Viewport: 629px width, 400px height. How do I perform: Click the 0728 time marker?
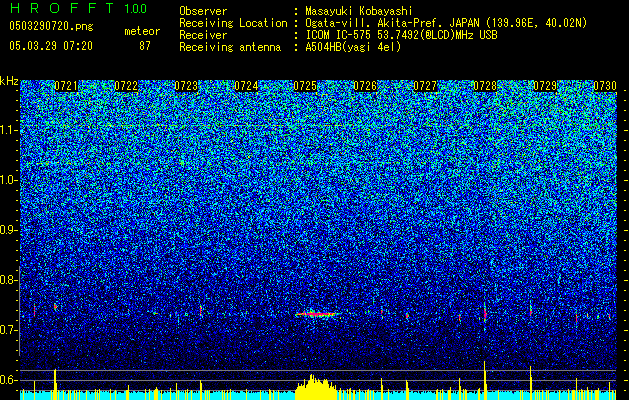click(x=485, y=86)
